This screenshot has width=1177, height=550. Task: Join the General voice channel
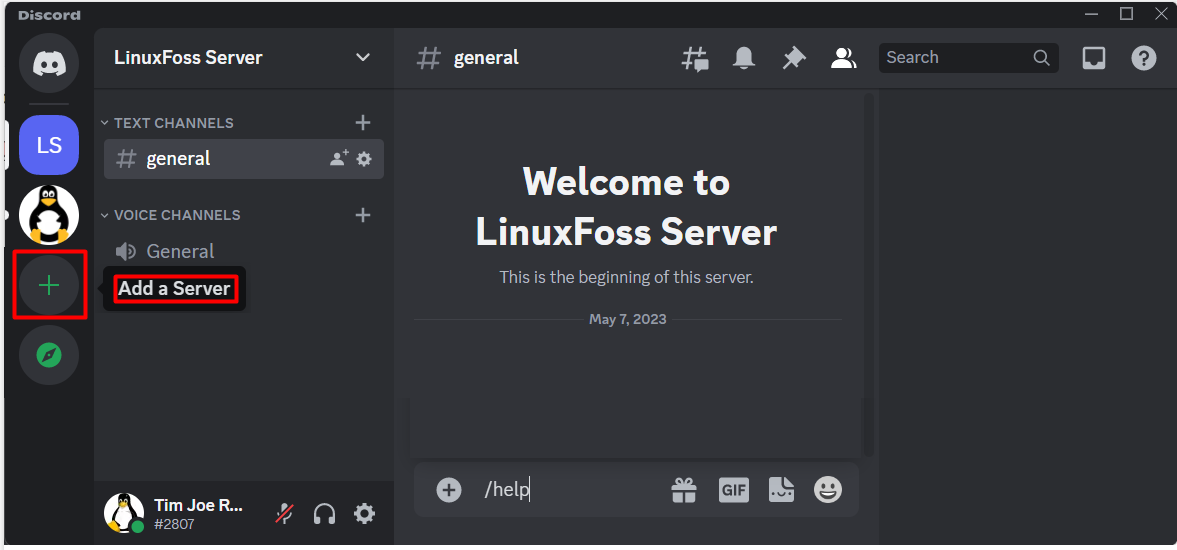click(x=244, y=251)
